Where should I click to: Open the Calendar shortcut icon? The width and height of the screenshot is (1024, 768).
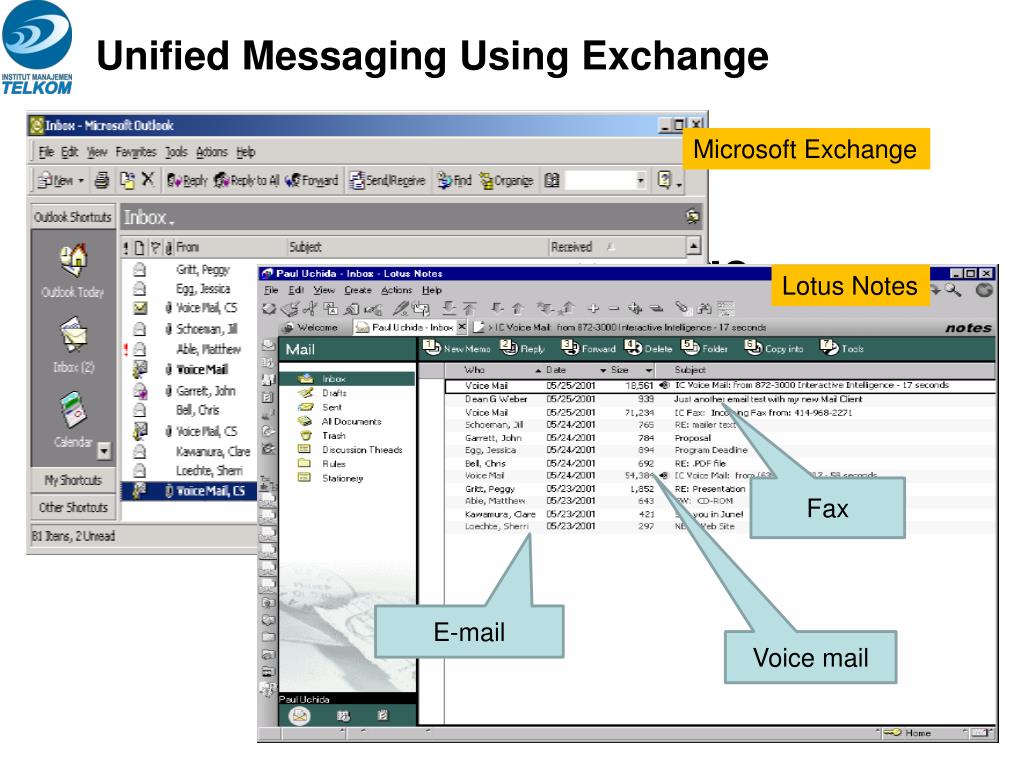[73, 410]
